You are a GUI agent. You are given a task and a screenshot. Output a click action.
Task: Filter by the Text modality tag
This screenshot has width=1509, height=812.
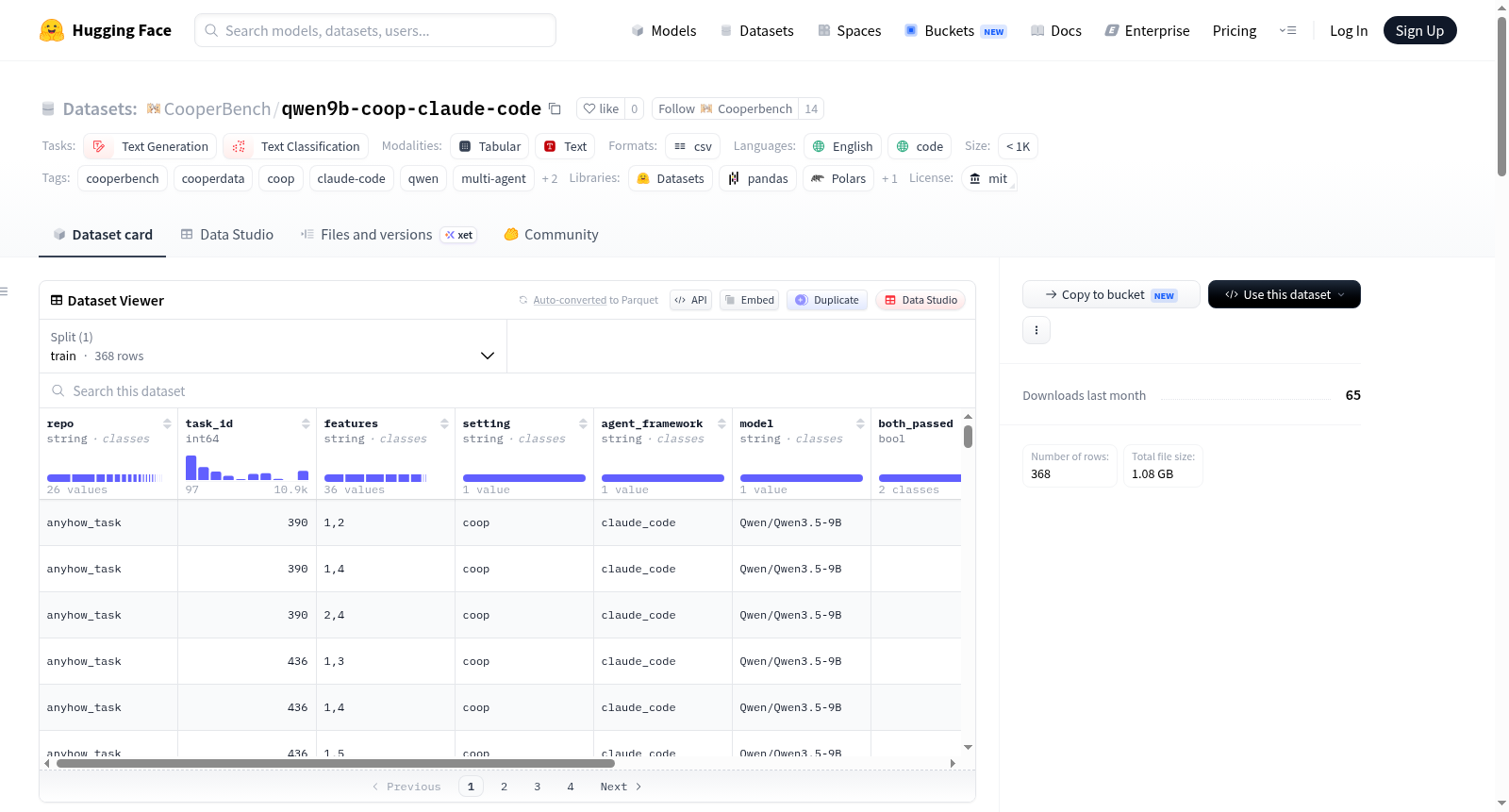tap(565, 146)
